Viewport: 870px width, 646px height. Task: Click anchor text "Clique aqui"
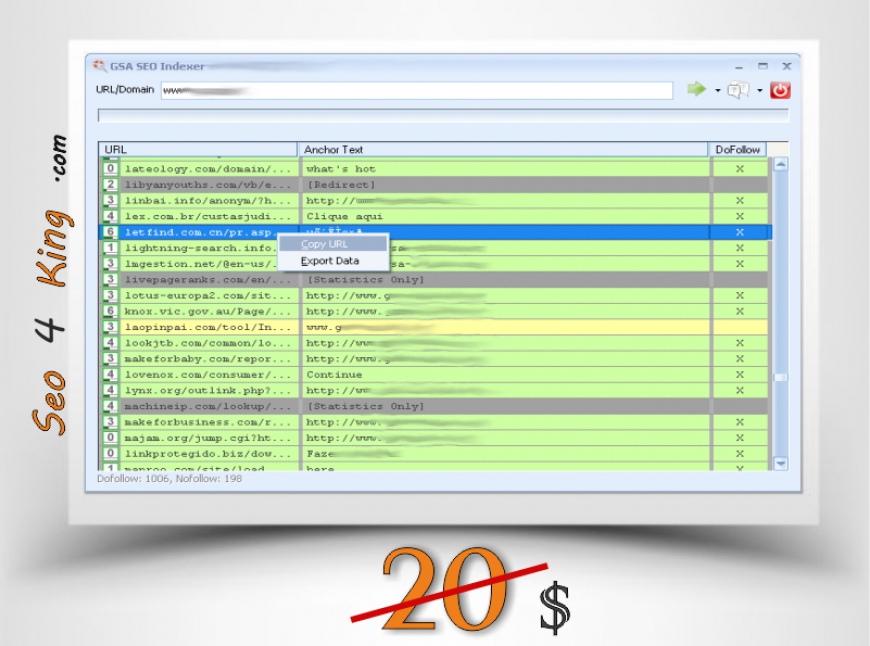344,216
